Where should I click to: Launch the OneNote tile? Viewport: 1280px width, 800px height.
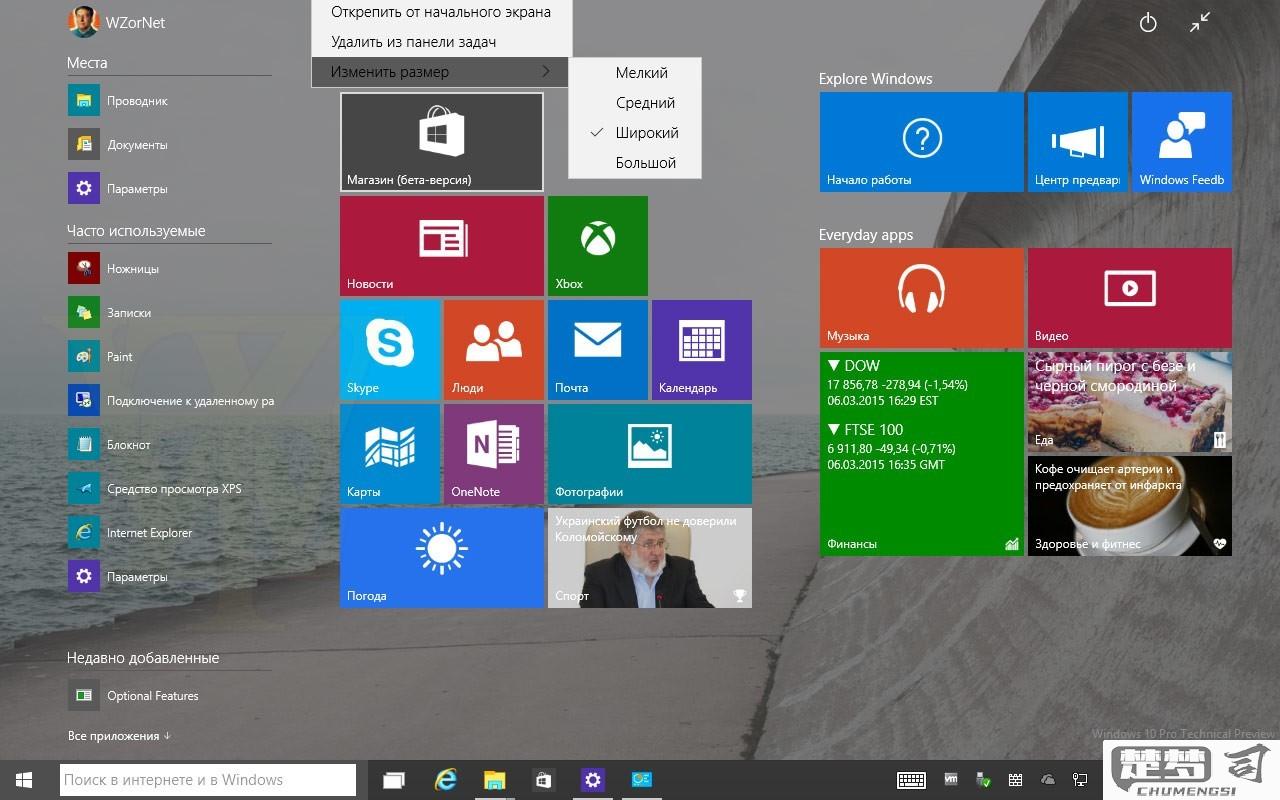(494, 454)
